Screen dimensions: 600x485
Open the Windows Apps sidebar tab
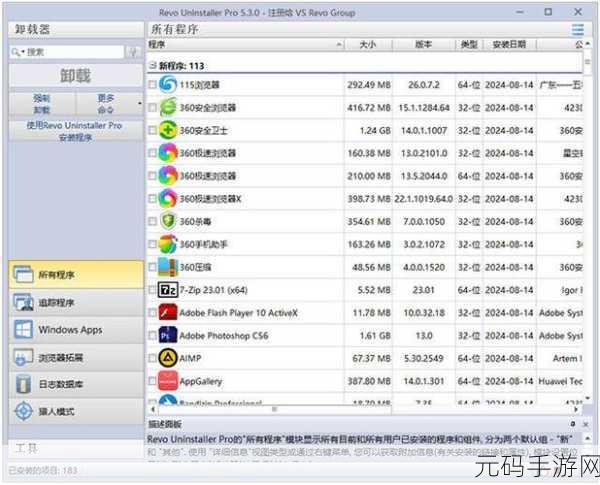pos(76,330)
